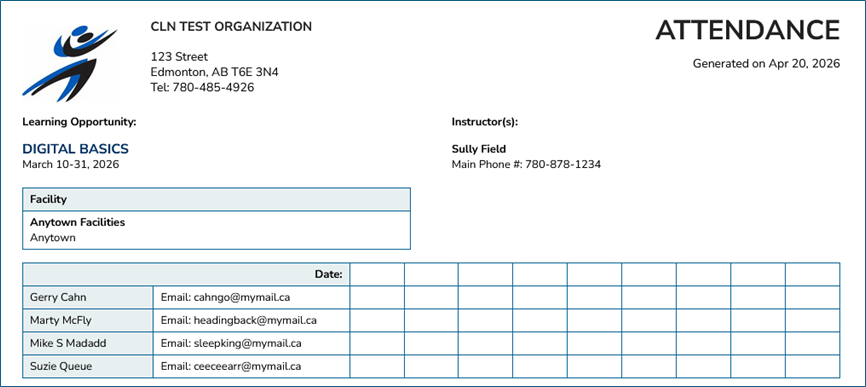This screenshot has height=387, width=866.
Task: Select the CLN TEST ORGANIZATION heading
Action: (231, 26)
